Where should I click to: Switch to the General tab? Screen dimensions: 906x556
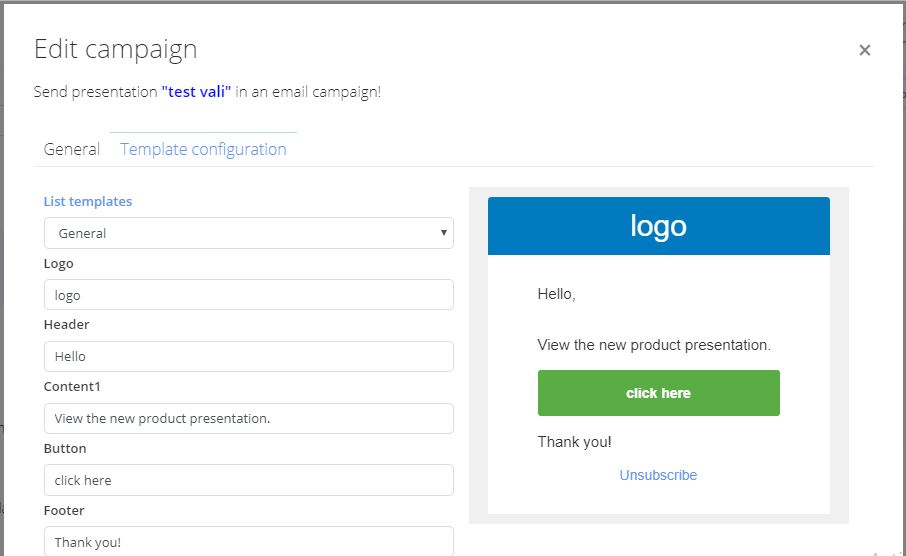coord(72,150)
